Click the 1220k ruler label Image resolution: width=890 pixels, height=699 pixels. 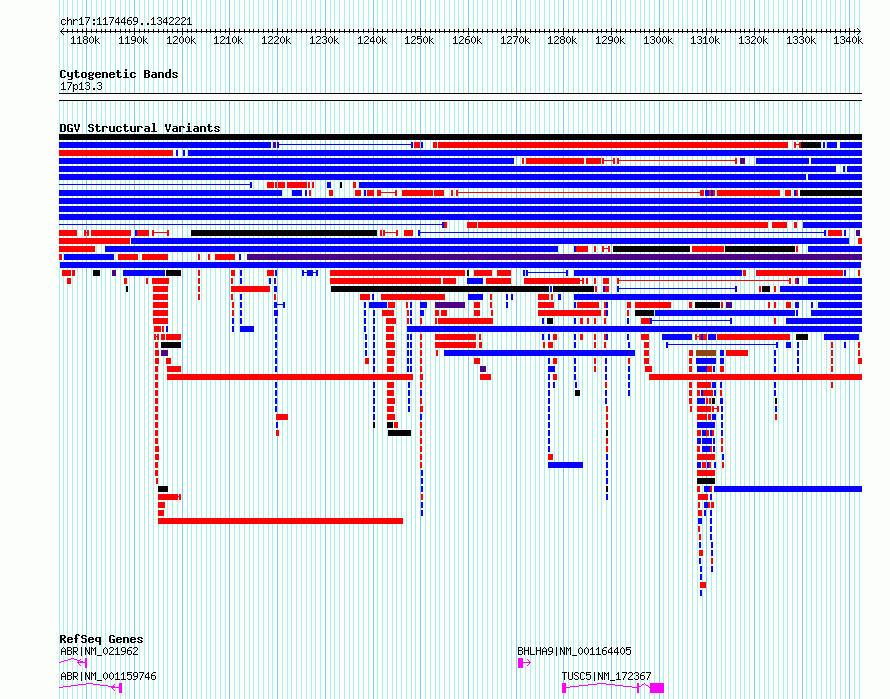(x=276, y=40)
